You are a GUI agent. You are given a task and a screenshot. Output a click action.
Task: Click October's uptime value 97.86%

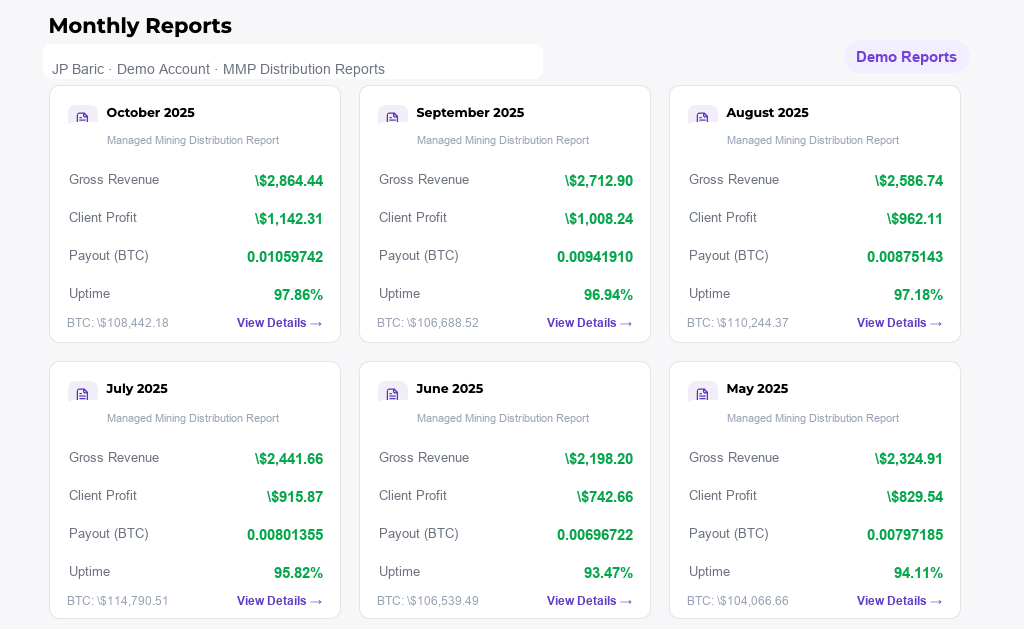(x=299, y=294)
